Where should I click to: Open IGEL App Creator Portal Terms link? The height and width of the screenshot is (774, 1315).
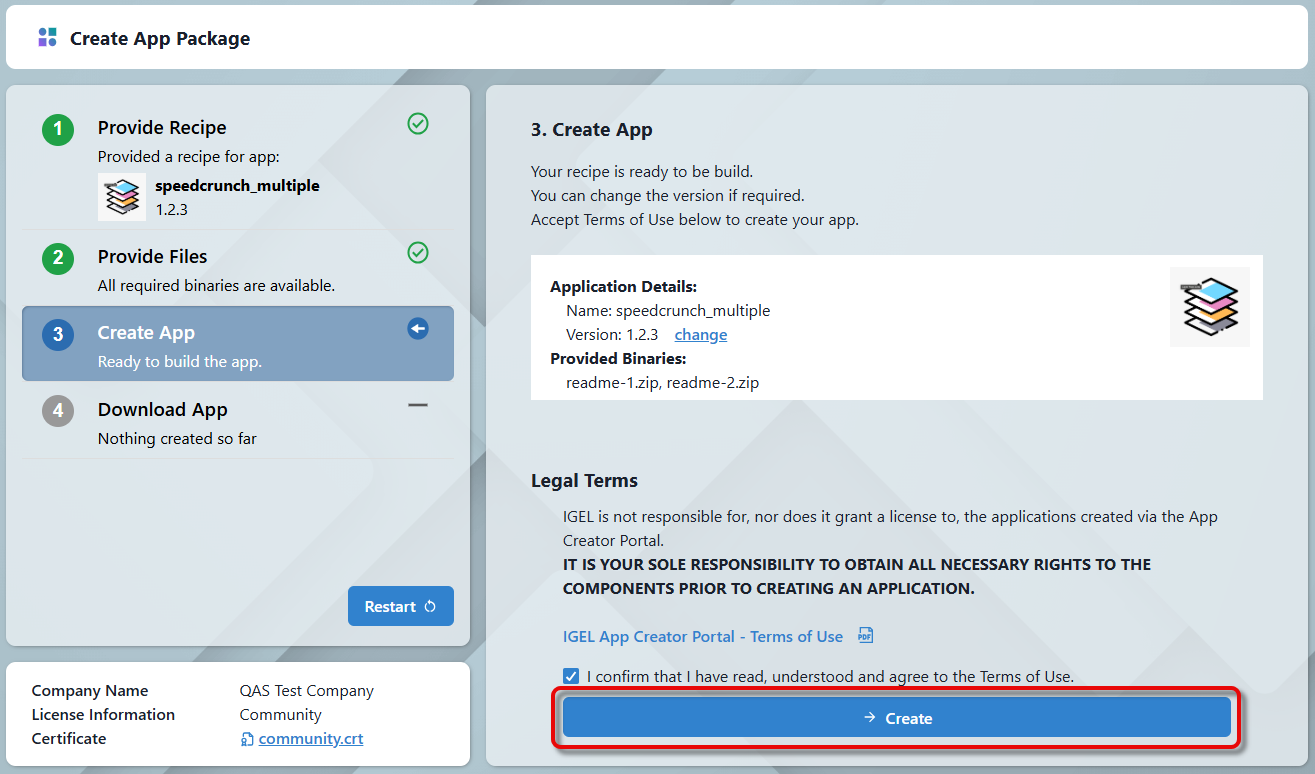(703, 637)
